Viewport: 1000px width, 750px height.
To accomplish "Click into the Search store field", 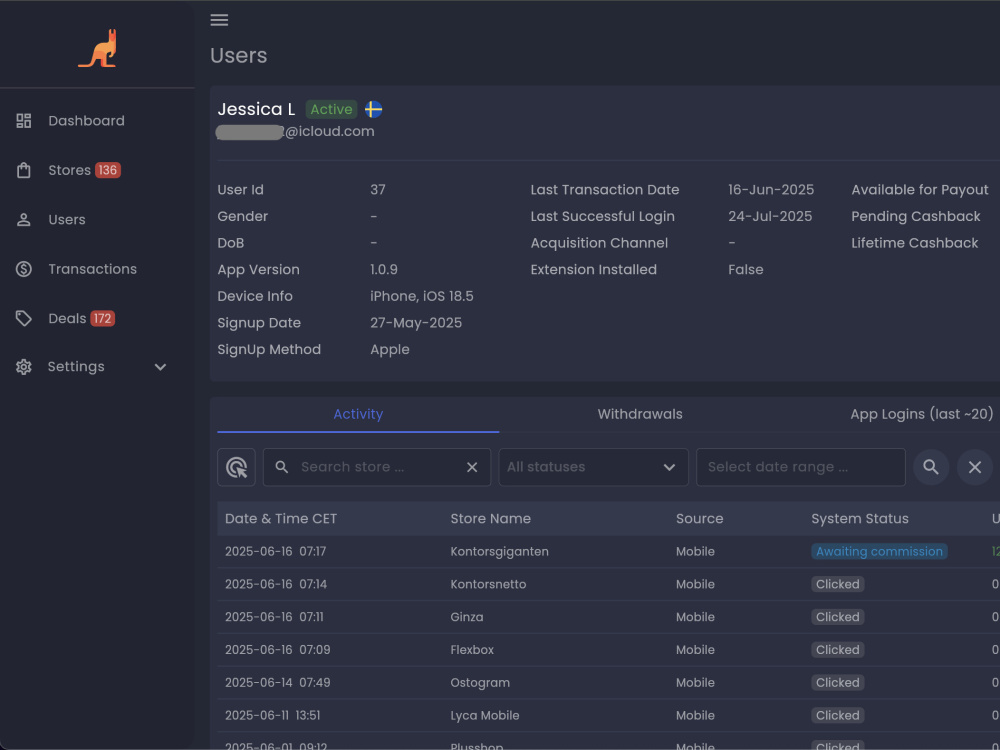I will (x=376, y=467).
